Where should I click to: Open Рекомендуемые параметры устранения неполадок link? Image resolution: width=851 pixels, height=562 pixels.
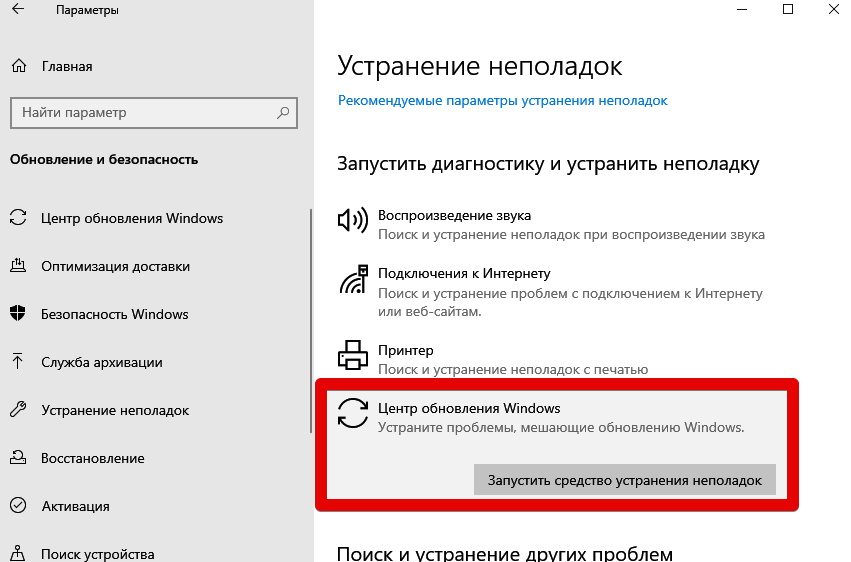coord(503,100)
